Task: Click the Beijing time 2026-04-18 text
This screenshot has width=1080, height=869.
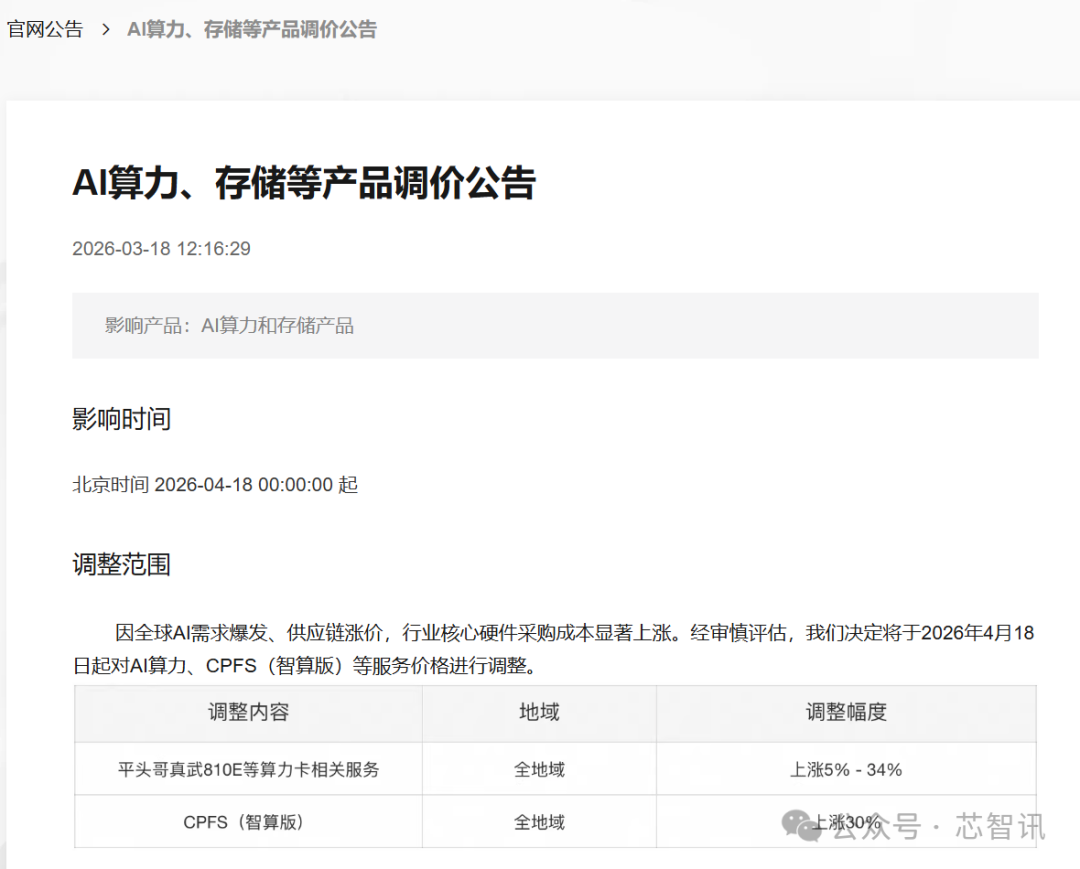Action: pyautogui.click(x=215, y=485)
